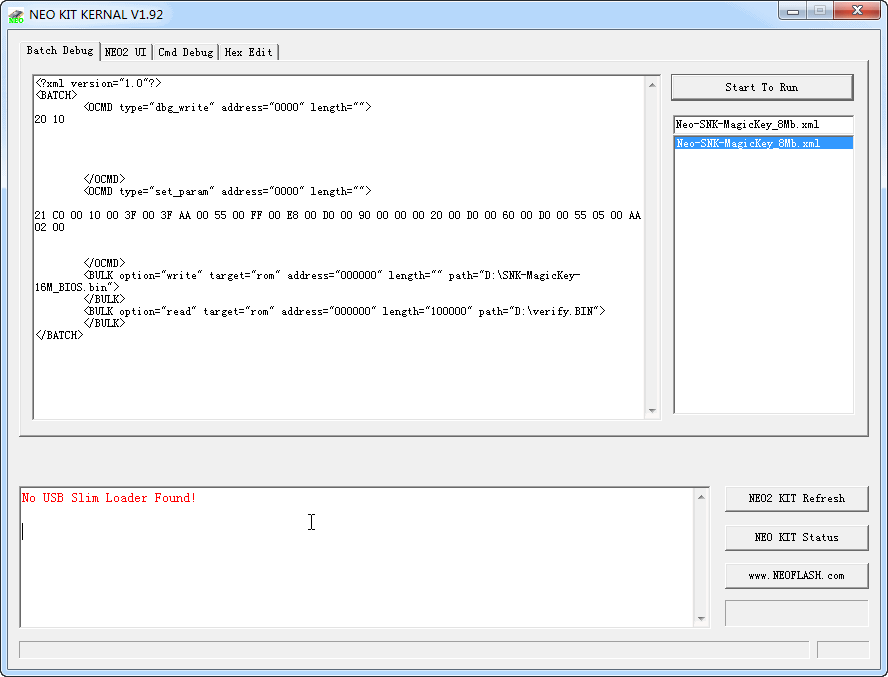Viewport: 888px width, 677px height.
Task: Go to the Hex Edit tab
Action: tap(248, 52)
